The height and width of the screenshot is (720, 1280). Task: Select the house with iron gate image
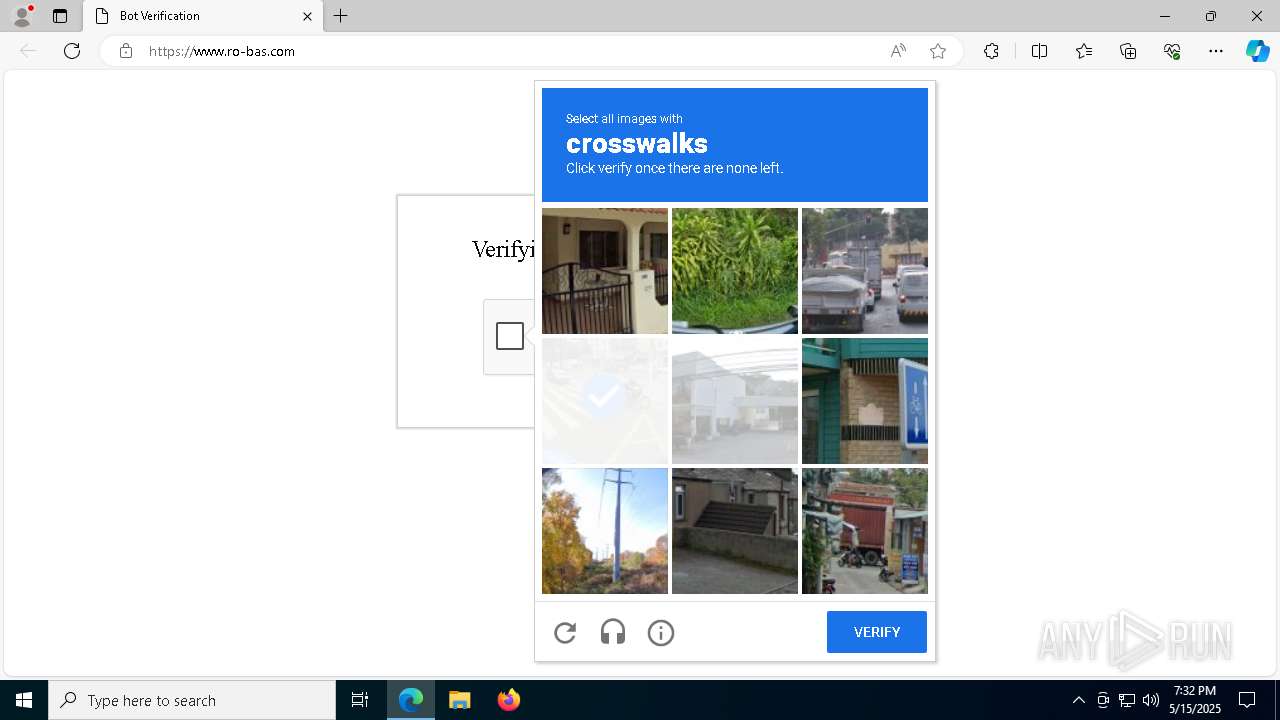coord(605,271)
